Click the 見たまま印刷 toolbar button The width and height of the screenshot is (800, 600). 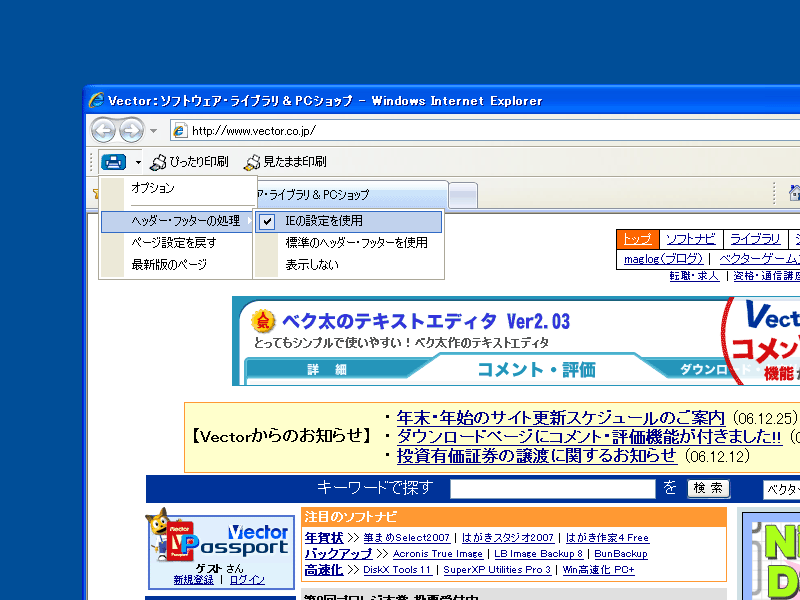click(x=285, y=162)
